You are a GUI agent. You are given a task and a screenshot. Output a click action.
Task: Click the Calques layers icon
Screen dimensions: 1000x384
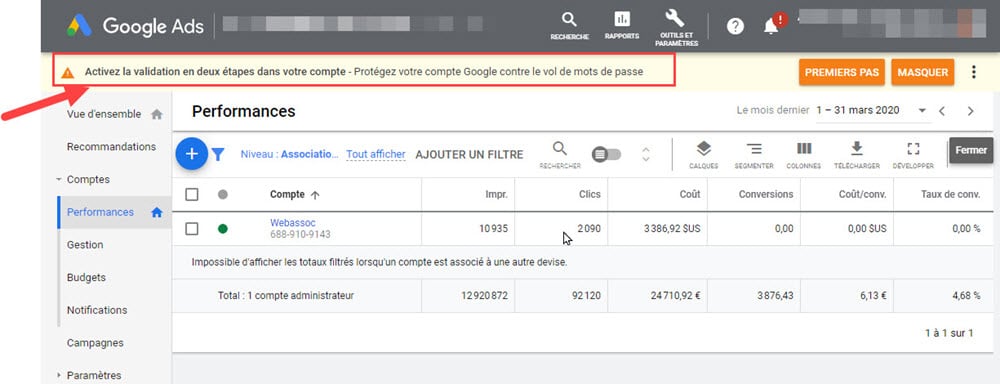pyautogui.click(x=703, y=149)
